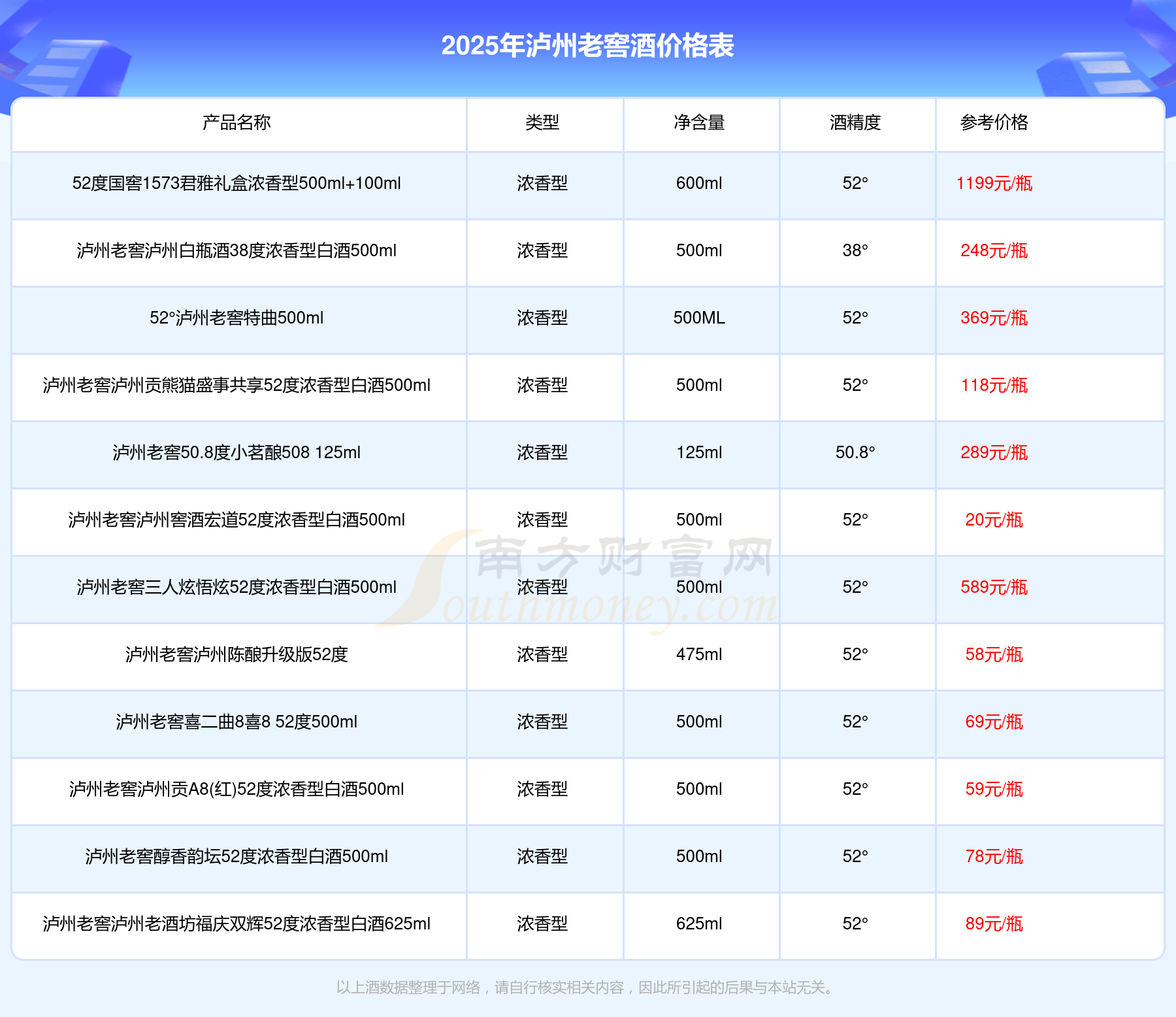
Task: Click the 1199元/瓶 price
Action: pos(994,183)
